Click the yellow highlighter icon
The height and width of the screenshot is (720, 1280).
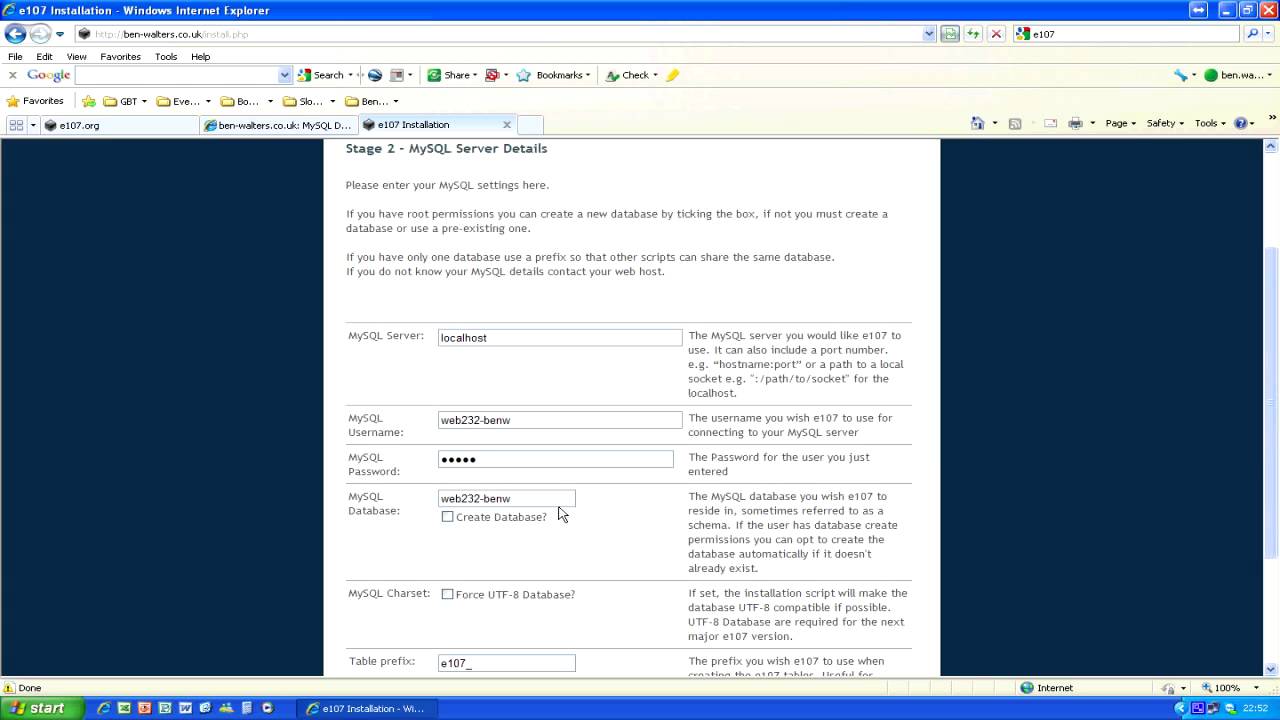pos(672,75)
